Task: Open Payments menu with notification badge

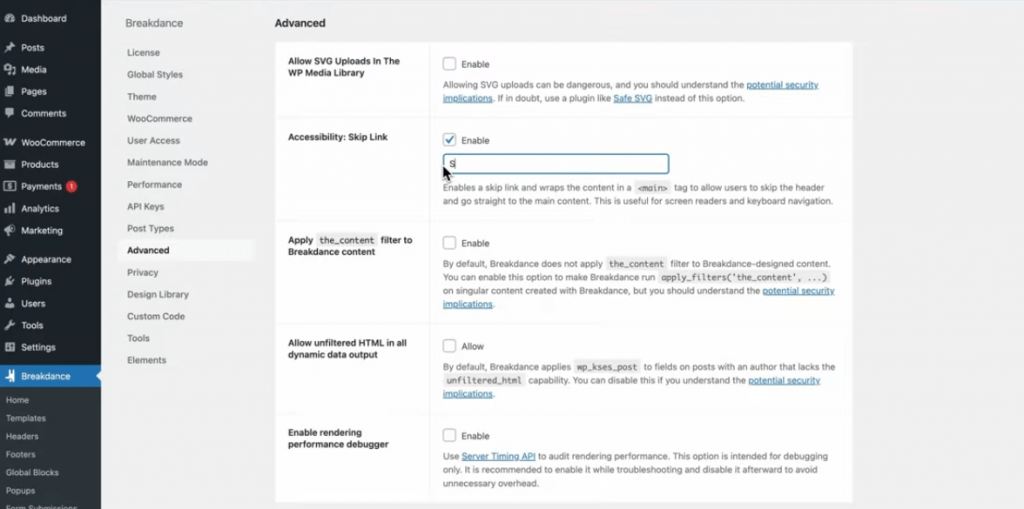Action: (x=42, y=187)
